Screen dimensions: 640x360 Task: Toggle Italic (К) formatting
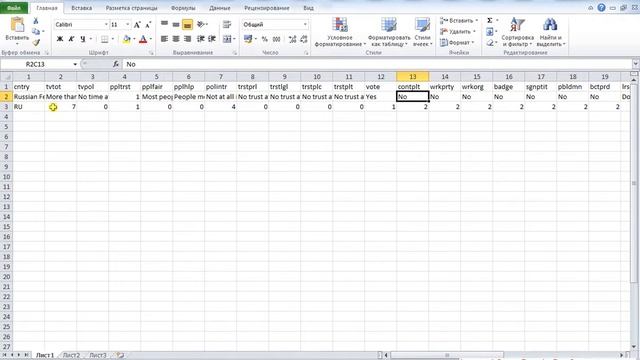(x=71, y=39)
